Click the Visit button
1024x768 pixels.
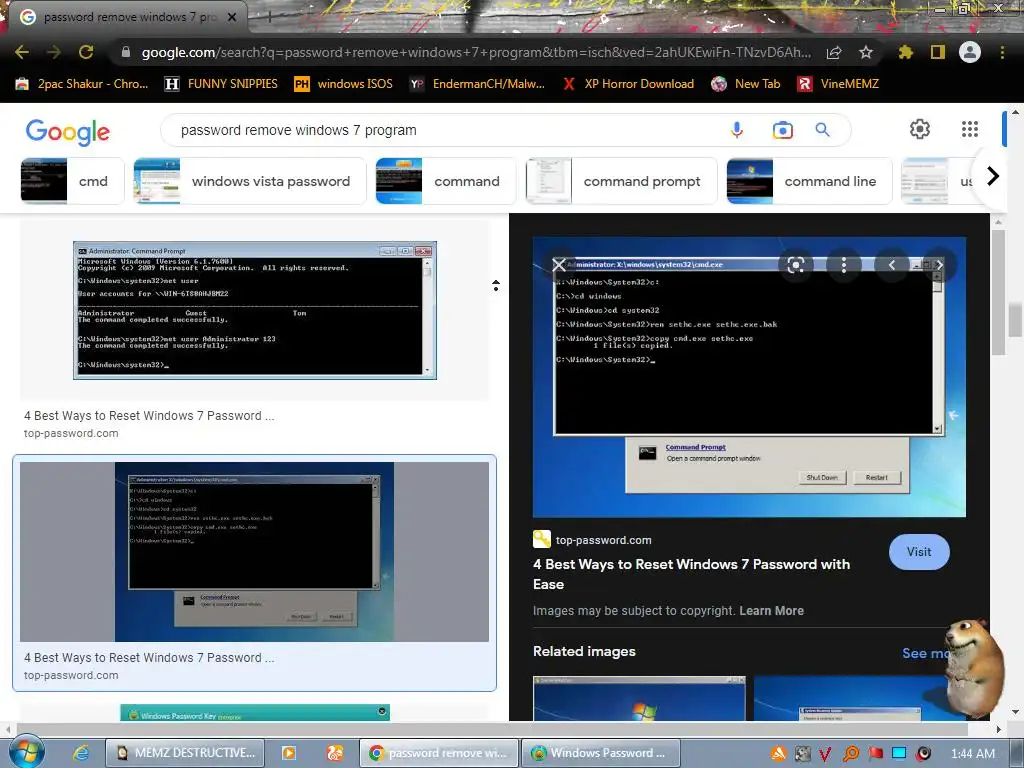click(x=919, y=552)
